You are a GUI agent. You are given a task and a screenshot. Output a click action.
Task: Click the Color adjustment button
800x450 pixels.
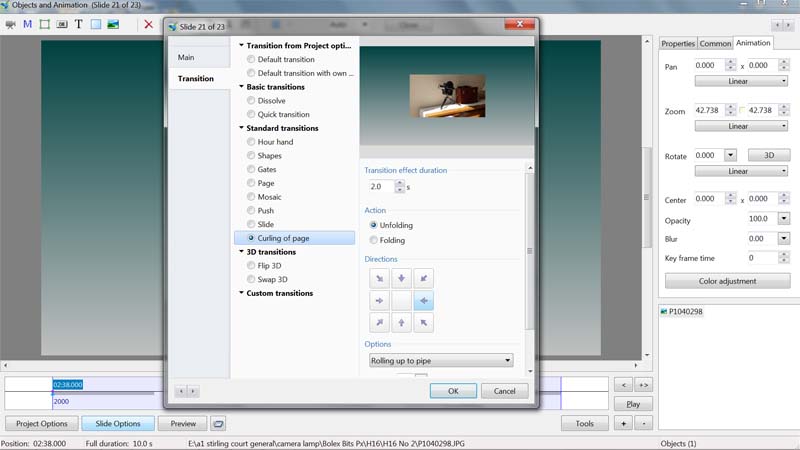pos(727,281)
